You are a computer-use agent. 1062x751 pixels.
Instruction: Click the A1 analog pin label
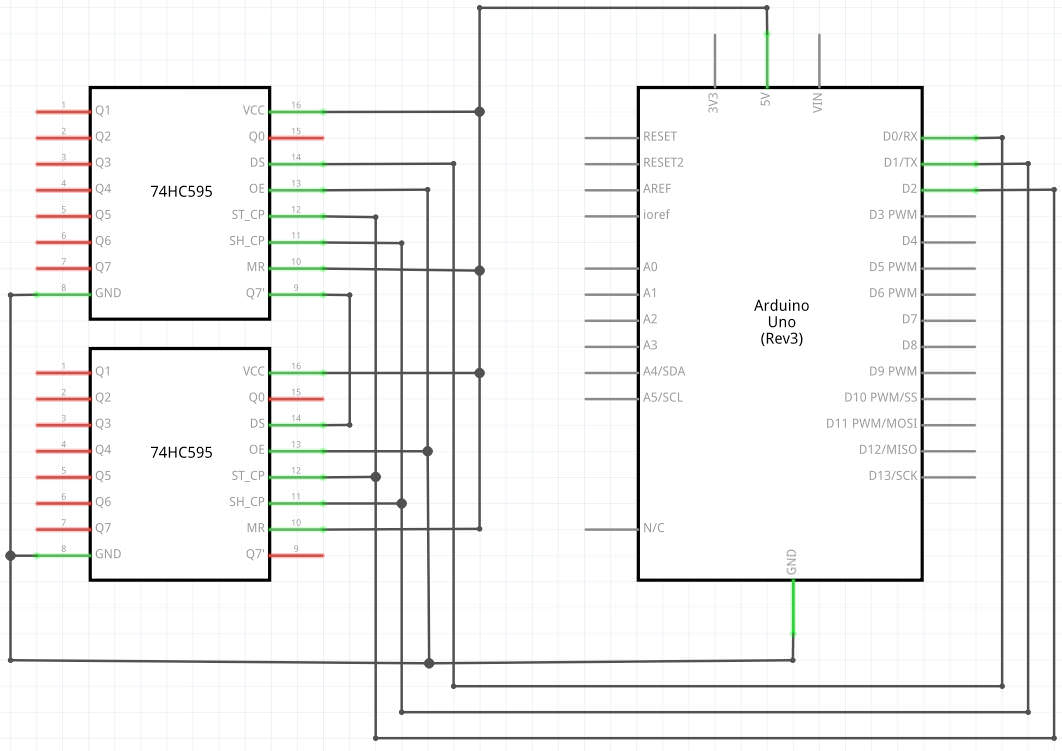pyautogui.click(x=650, y=293)
